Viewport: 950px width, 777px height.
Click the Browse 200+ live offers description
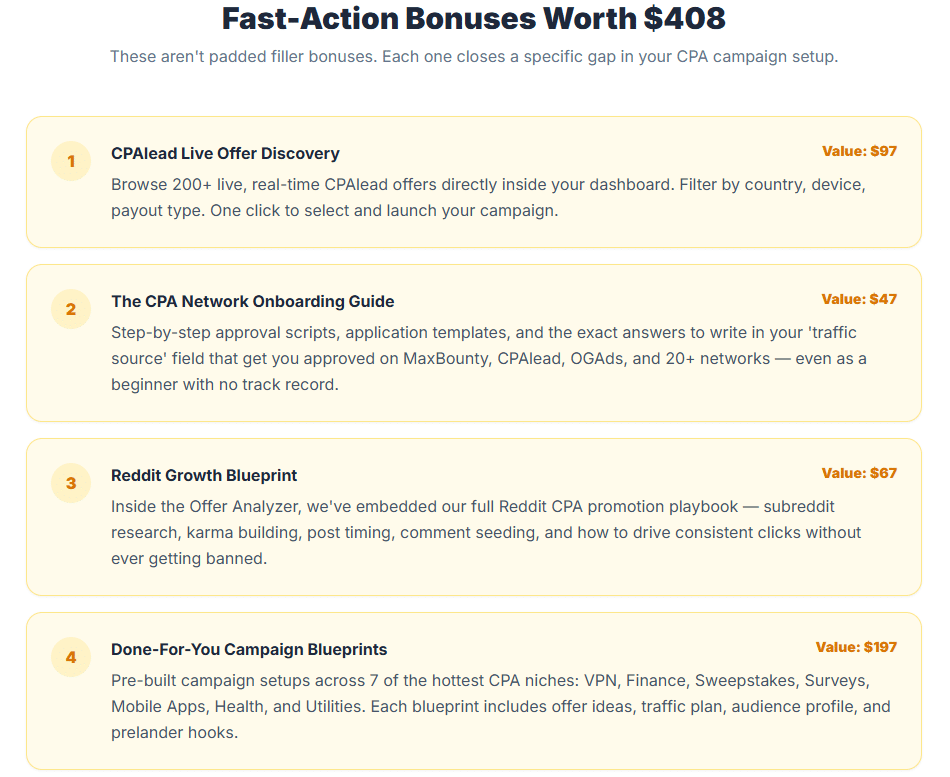click(488, 198)
